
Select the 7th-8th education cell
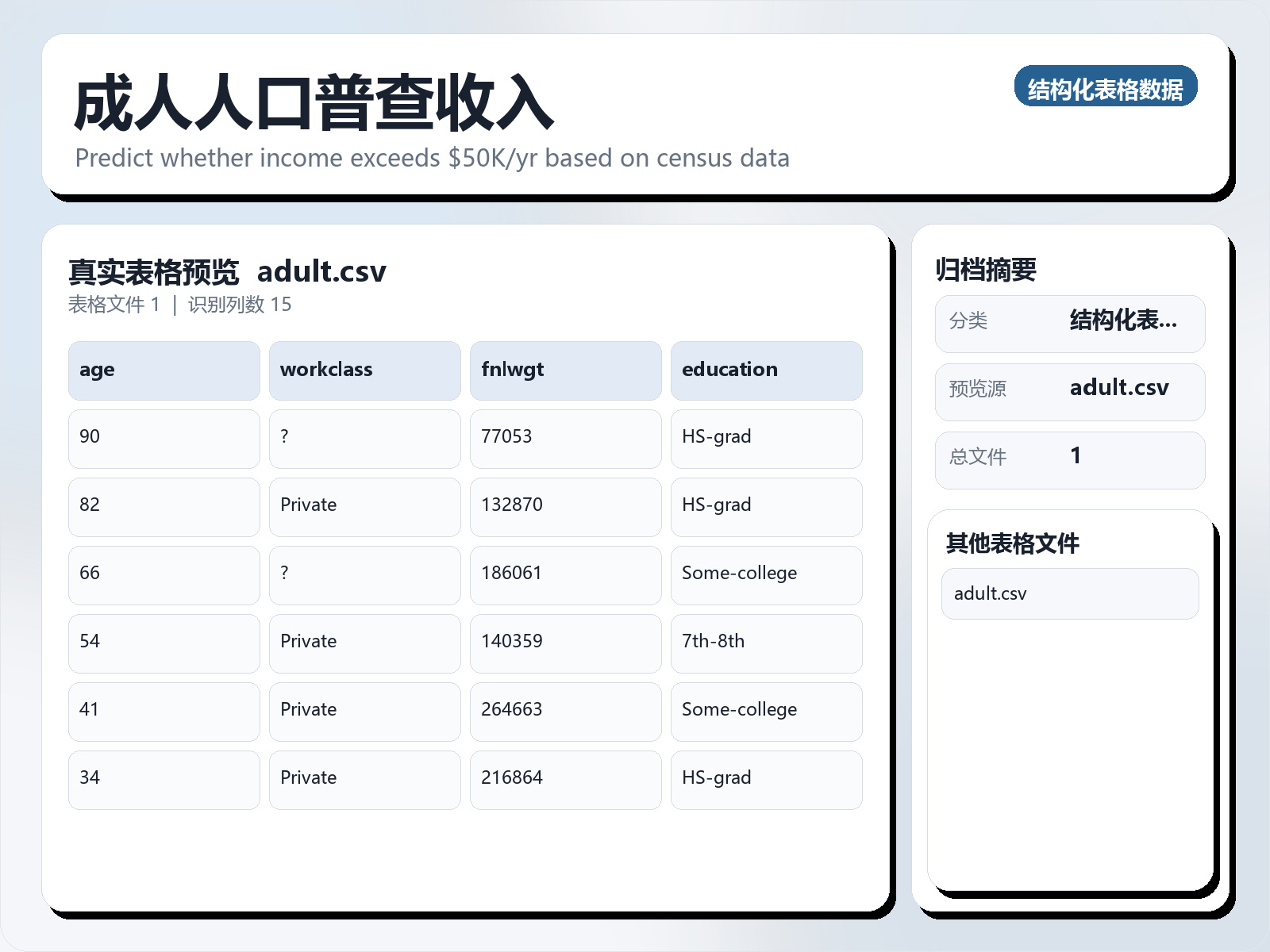pos(766,643)
